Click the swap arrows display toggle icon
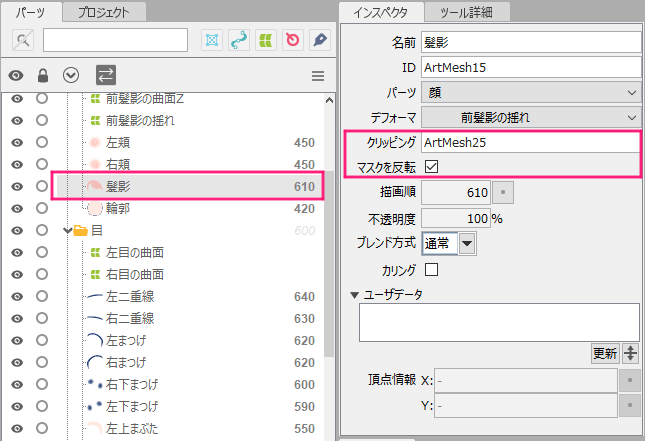This screenshot has width=645, height=441. coord(106,75)
